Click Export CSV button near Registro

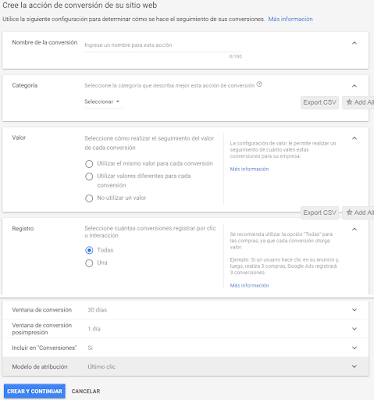point(320,212)
